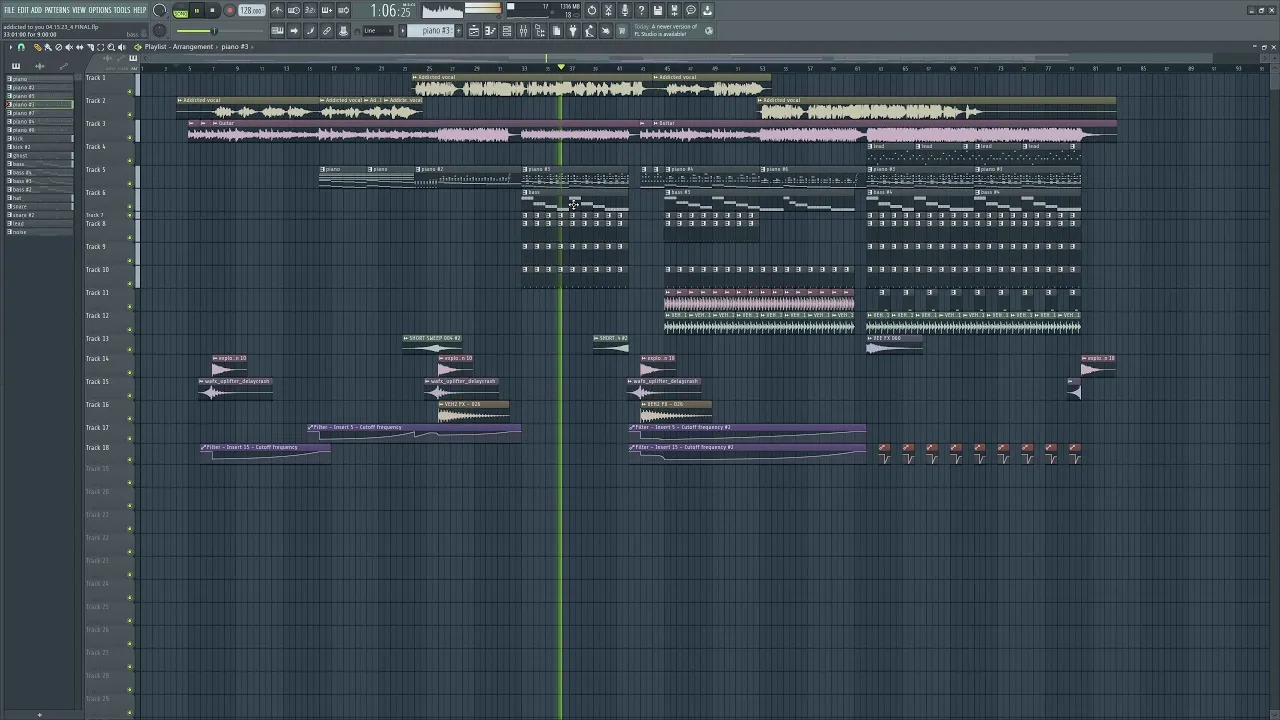Image resolution: width=1280 pixels, height=720 pixels.
Task: Click the Playlist - Arrangement breadcrumb
Action: pyautogui.click(x=179, y=47)
